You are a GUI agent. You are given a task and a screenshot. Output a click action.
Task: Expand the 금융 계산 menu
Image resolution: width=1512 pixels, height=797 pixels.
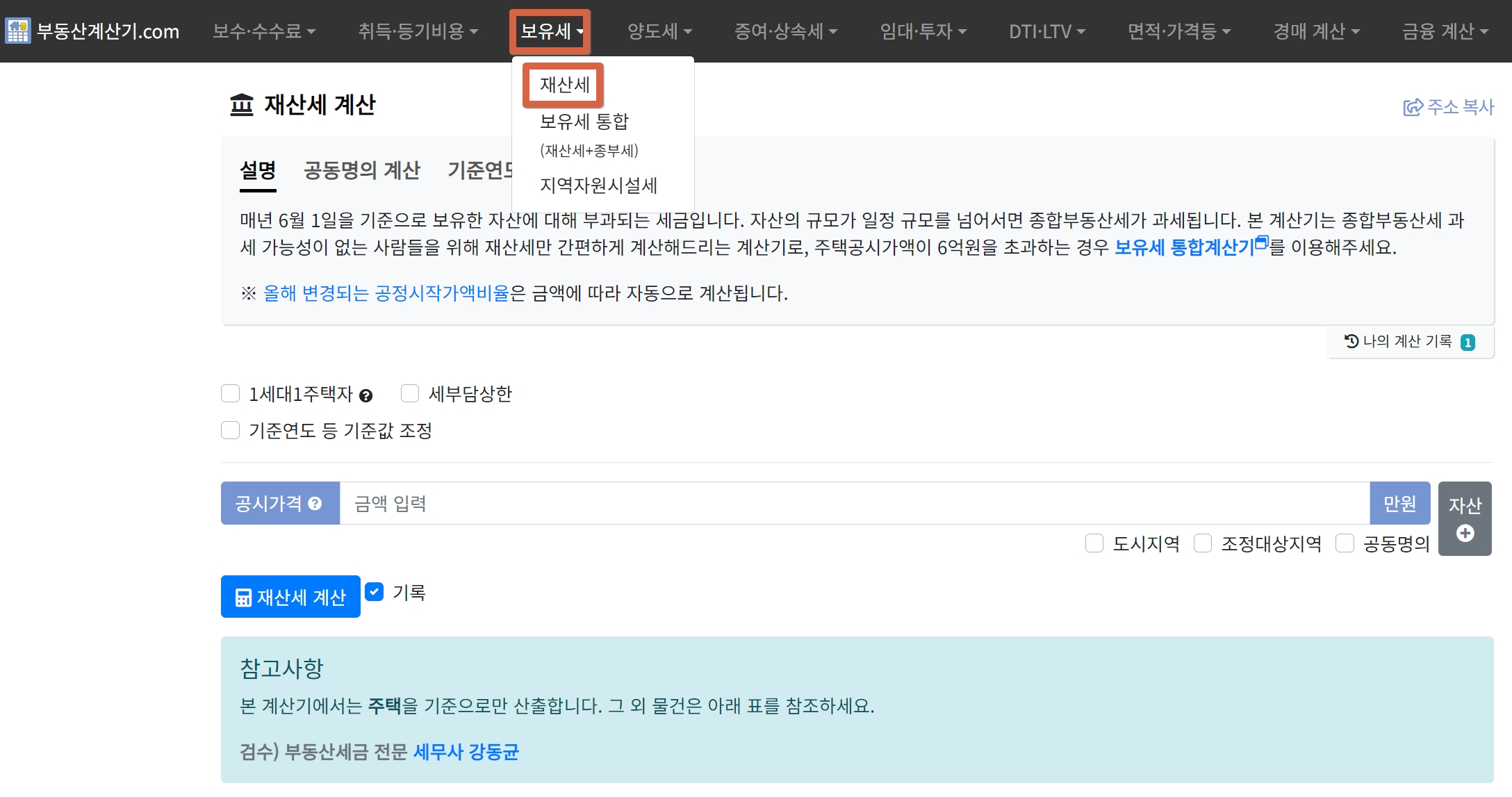point(1445,31)
